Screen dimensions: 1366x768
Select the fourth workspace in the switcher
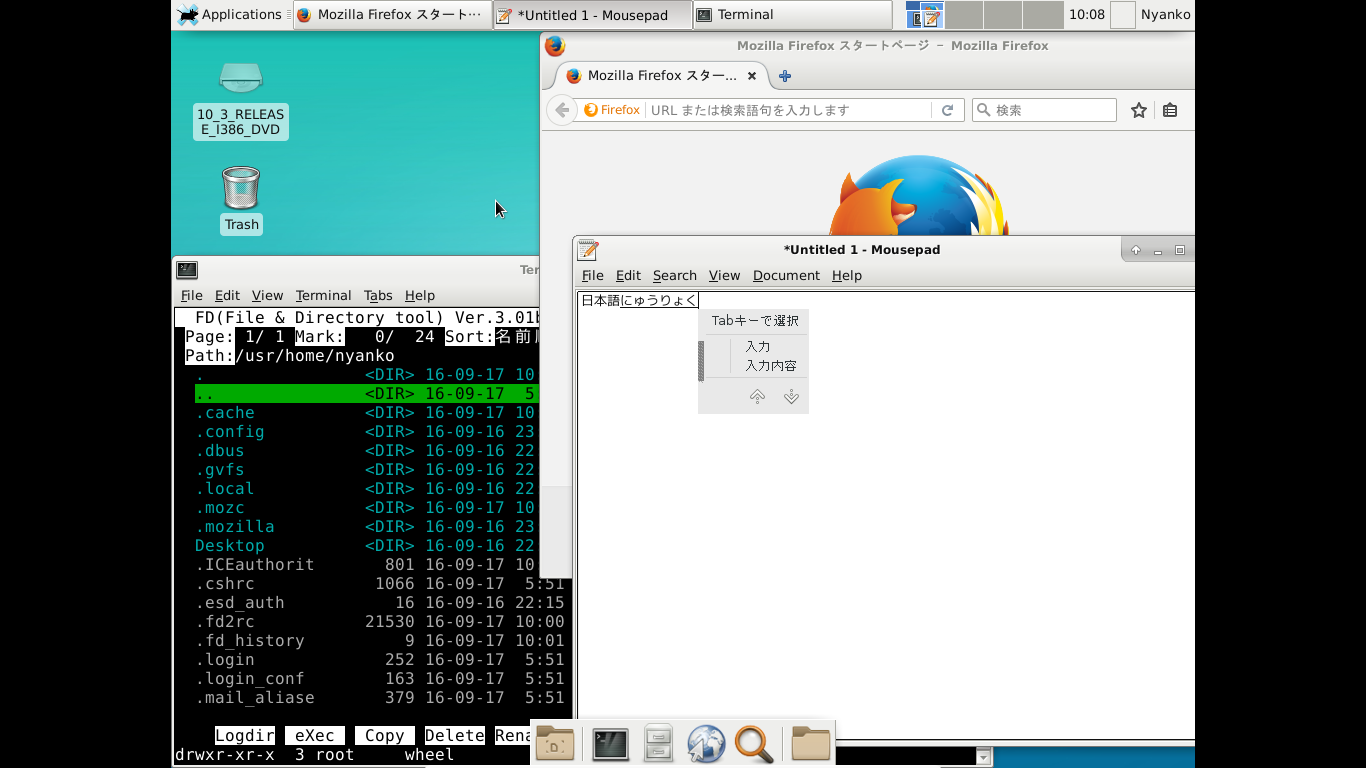(x=1043, y=15)
